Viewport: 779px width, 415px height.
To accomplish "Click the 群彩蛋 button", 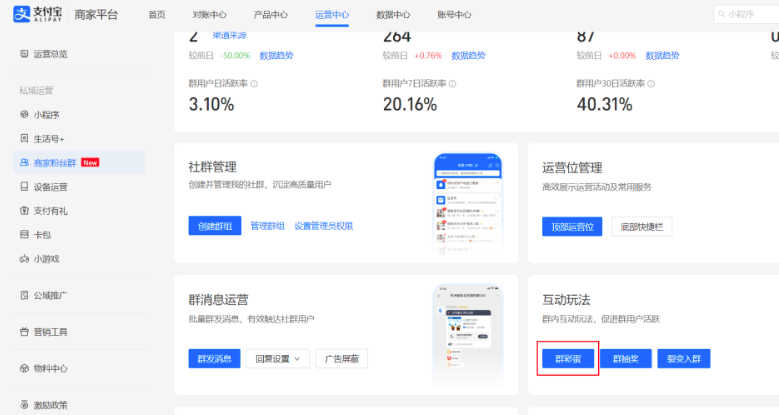I will pyautogui.click(x=568, y=359).
